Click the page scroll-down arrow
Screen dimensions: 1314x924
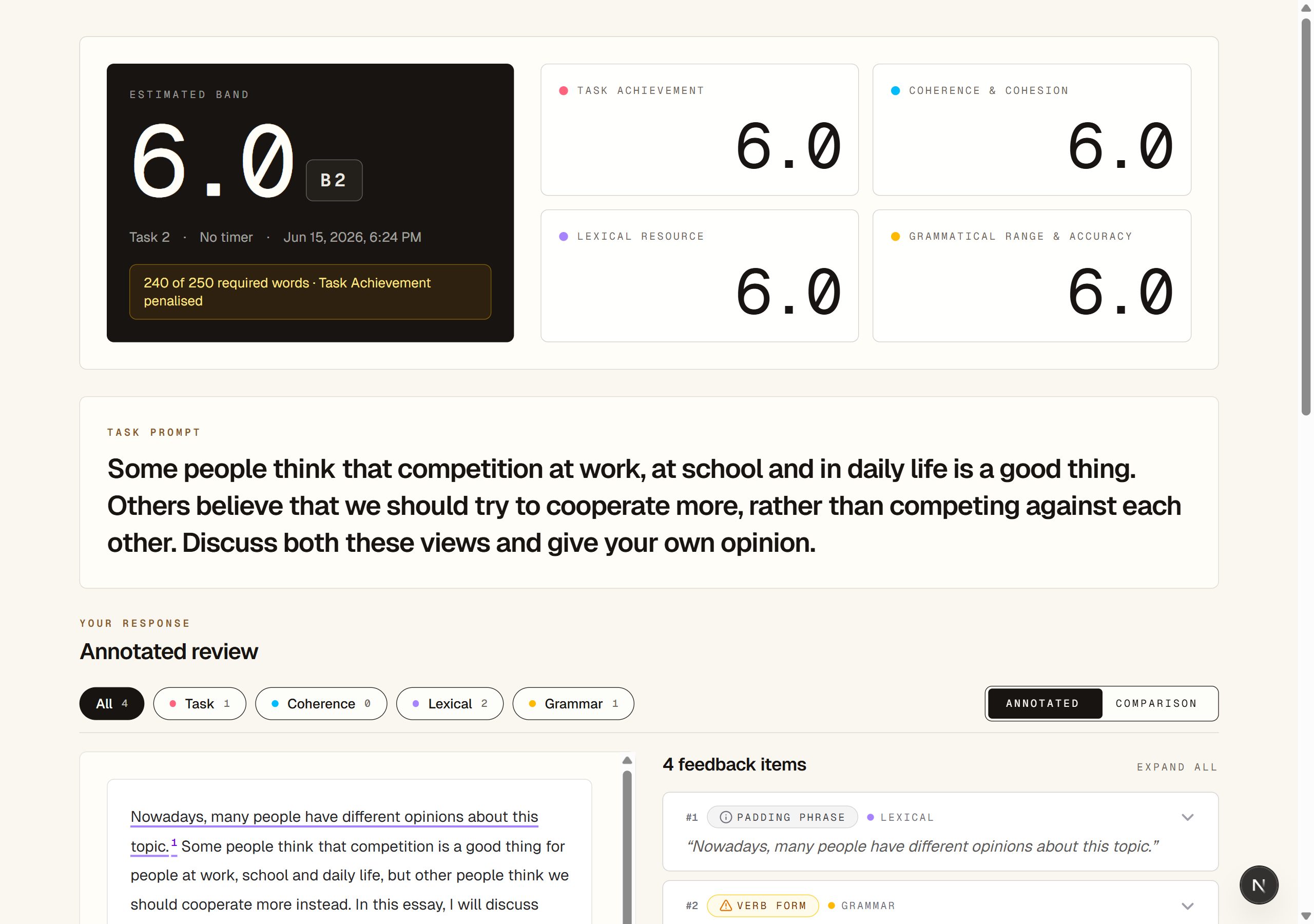pos(1305,916)
